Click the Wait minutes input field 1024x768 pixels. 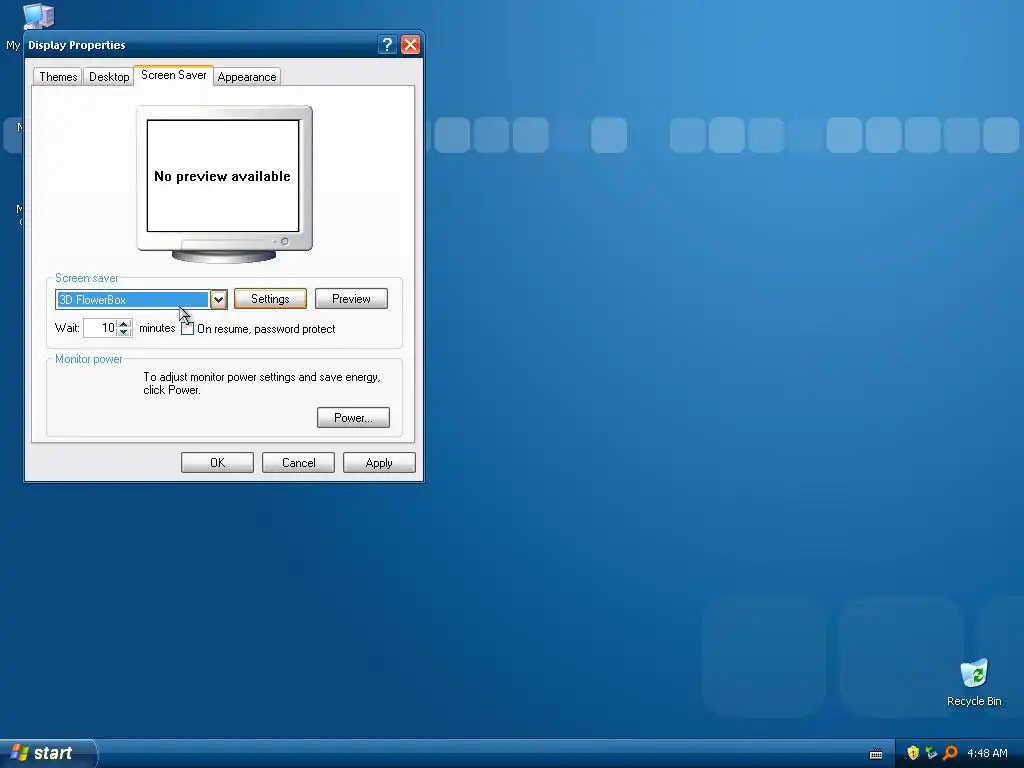point(100,328)
